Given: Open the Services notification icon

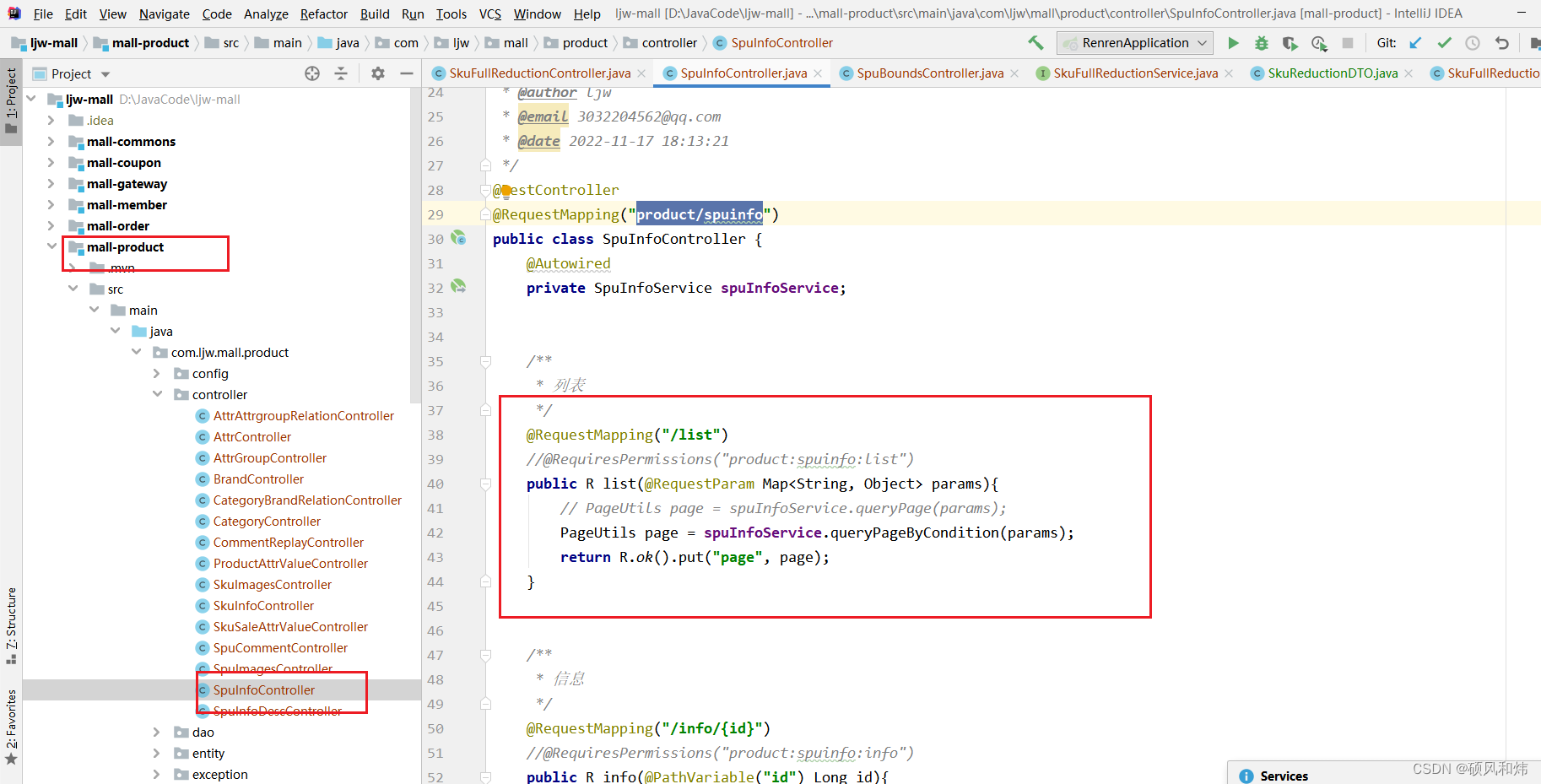Looking at the screenshot, I should (1246, 776).
